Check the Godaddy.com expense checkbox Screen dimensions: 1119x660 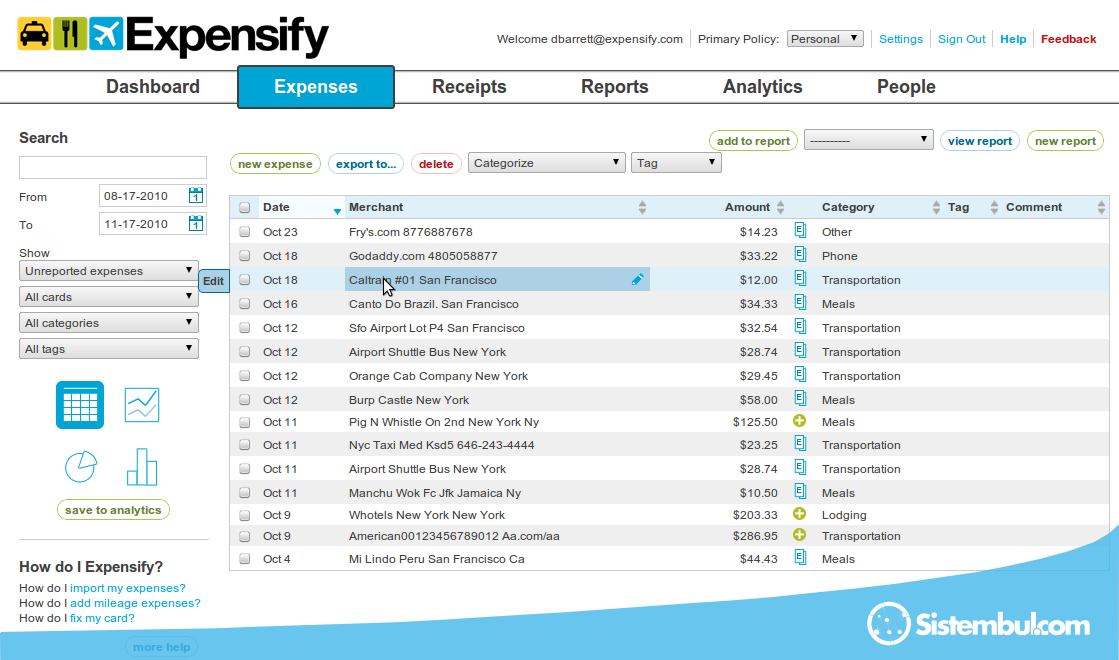[245, 255]
